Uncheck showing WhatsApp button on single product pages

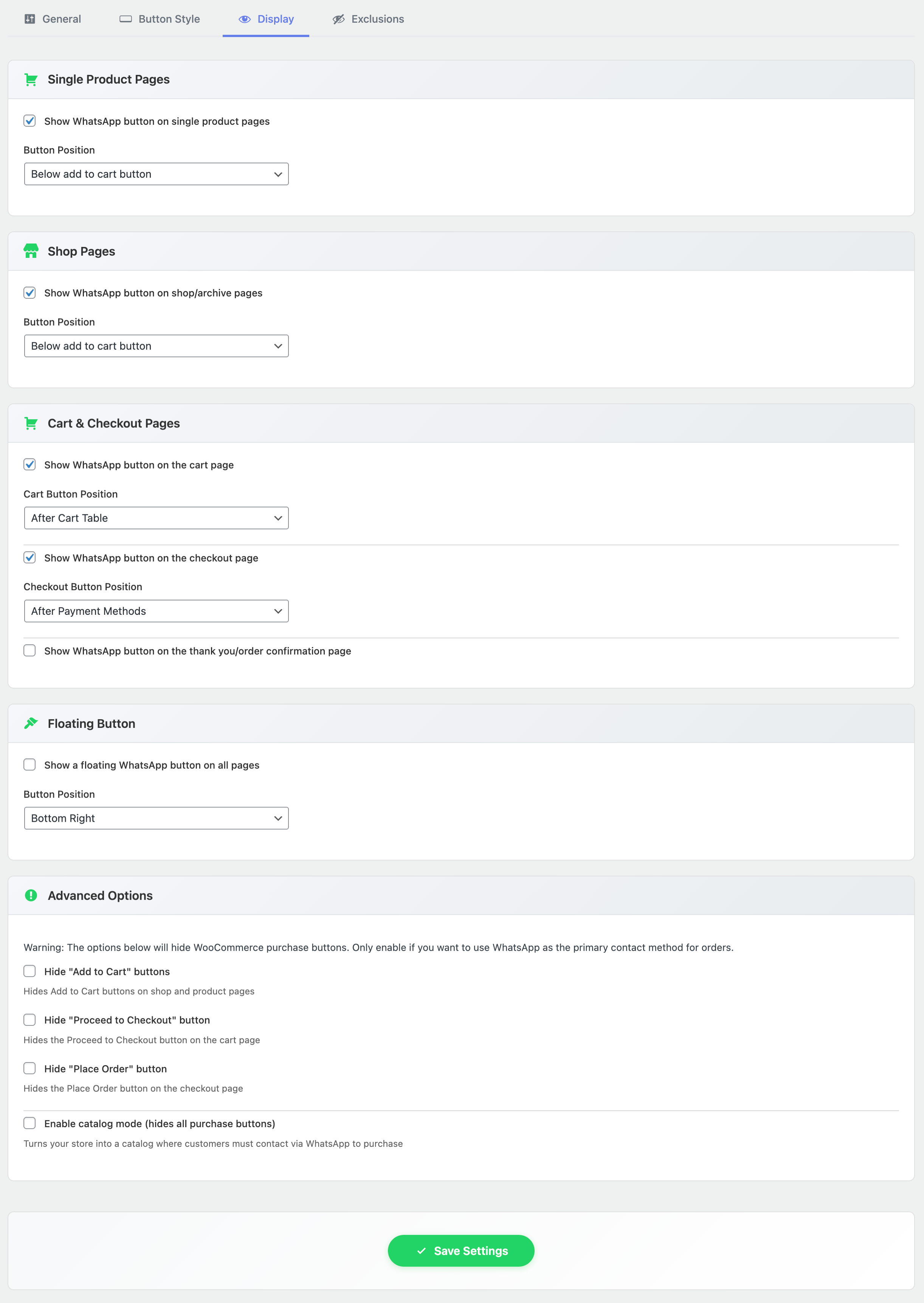(x=29, y=121)
